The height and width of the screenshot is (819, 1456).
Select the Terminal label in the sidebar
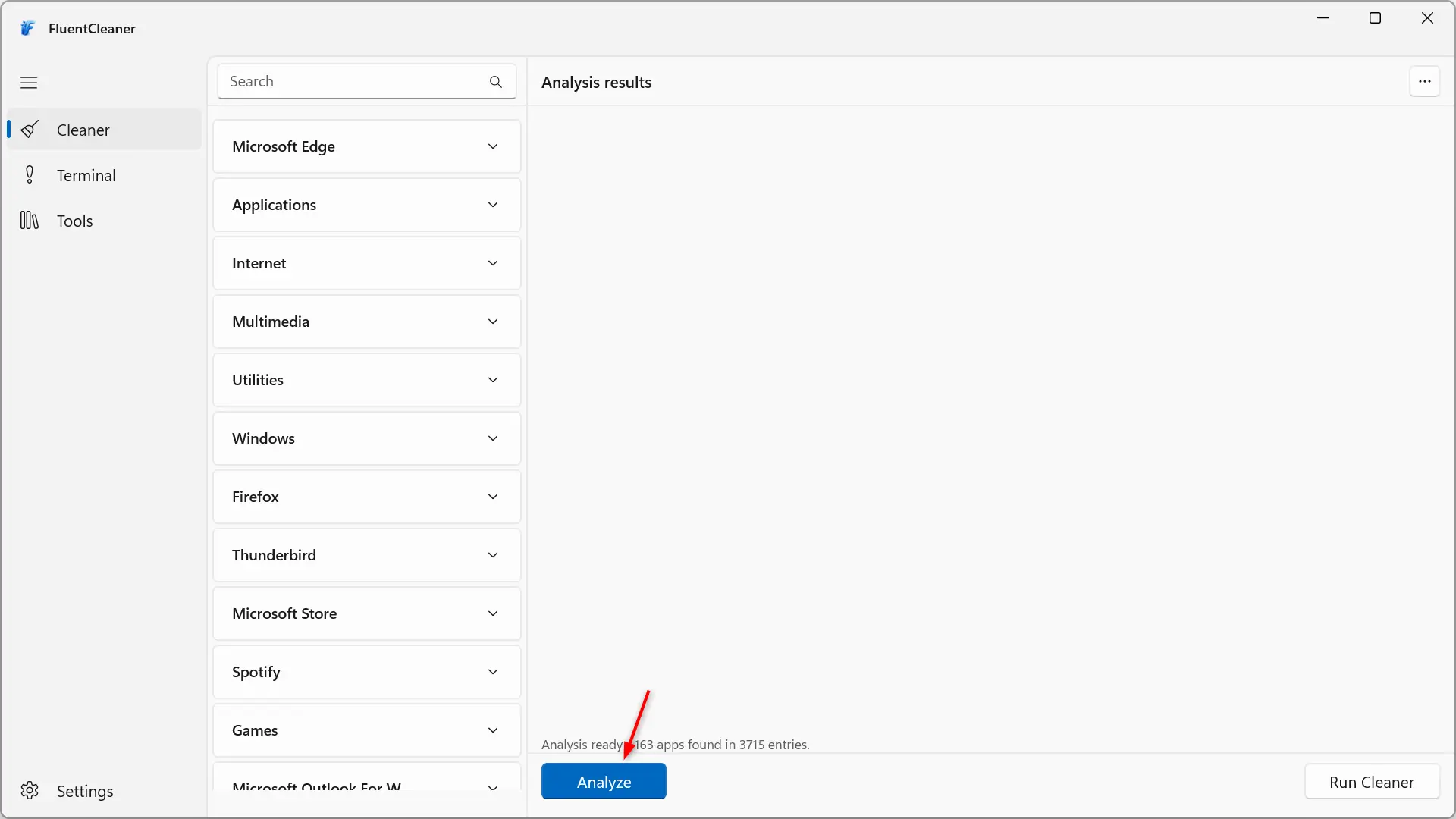[86, 175]
